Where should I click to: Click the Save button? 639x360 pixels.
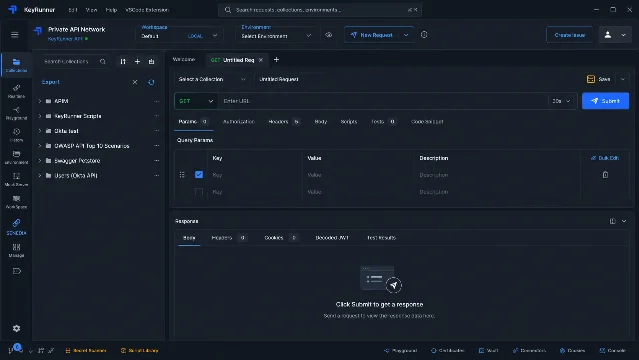(599, 79)
